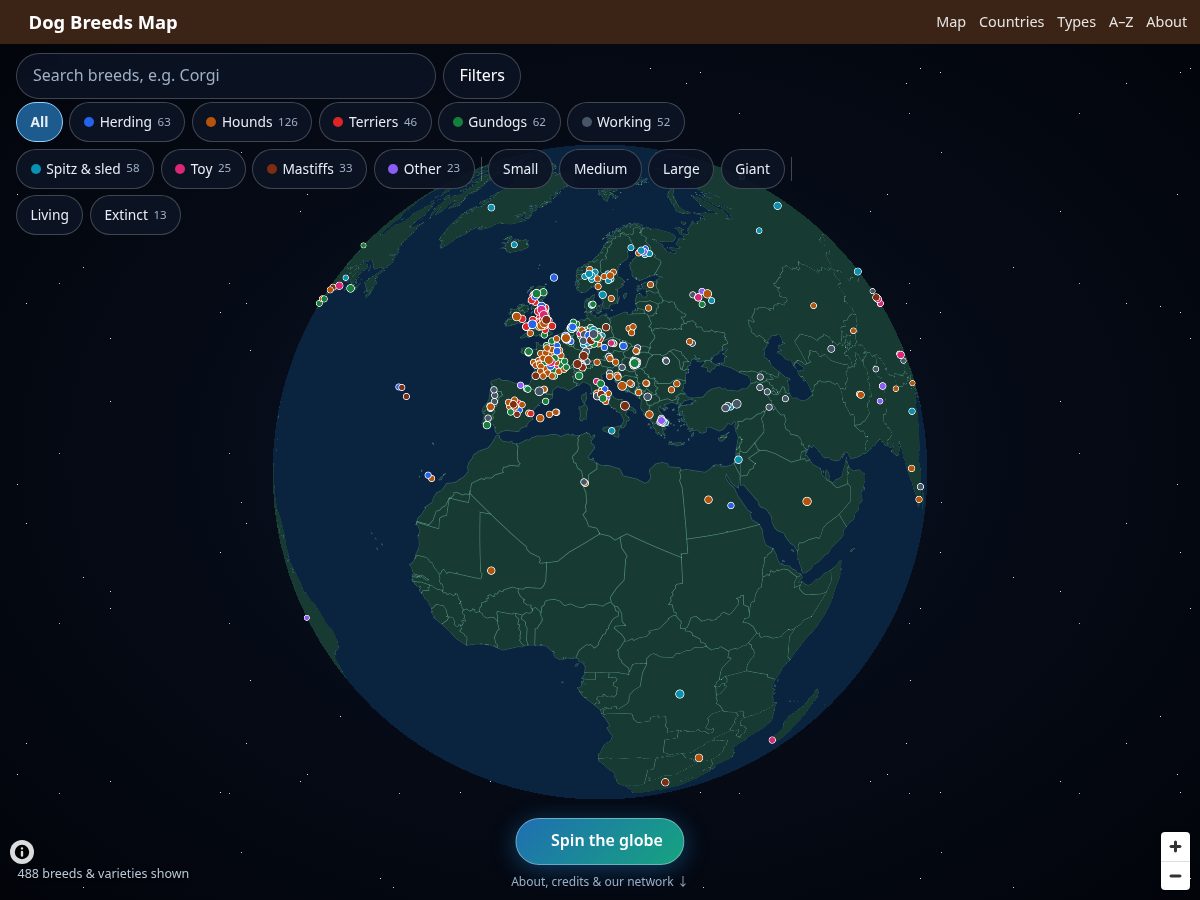This screenshot has height=900, width=1200.
Task: Toggle the Gundogs filter chip
Action: pyautogui.click(x=499, y=122)
